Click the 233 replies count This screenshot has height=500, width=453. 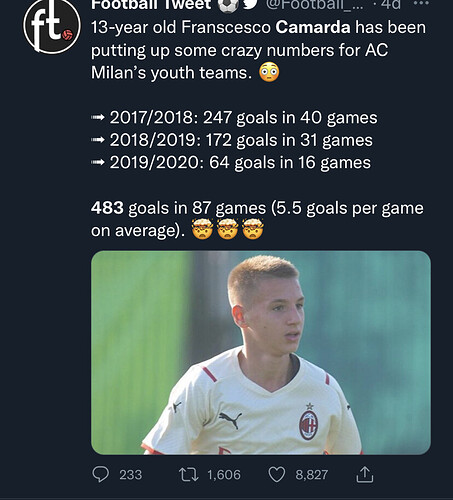[x=131, y=475]
